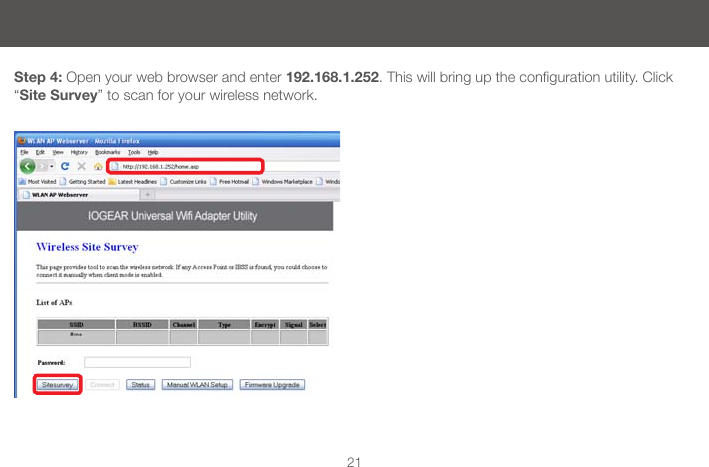709x467 pixels.
Task: Click the BSSID column header
Action: [142, 325]
